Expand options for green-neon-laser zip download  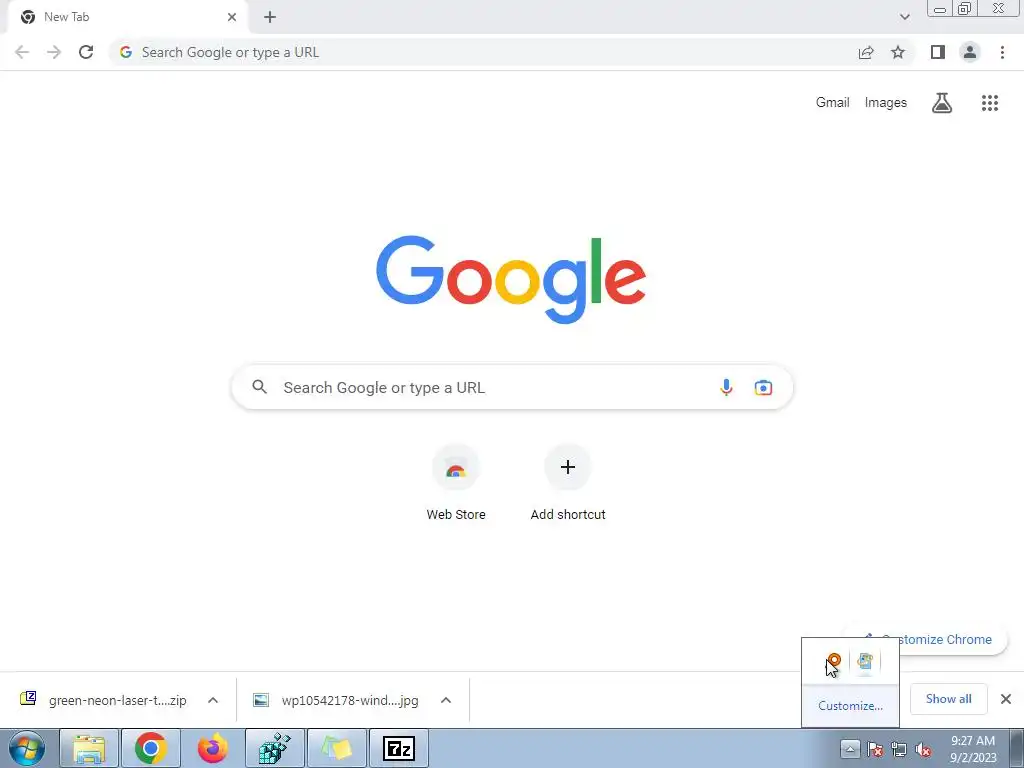(213, 700)
